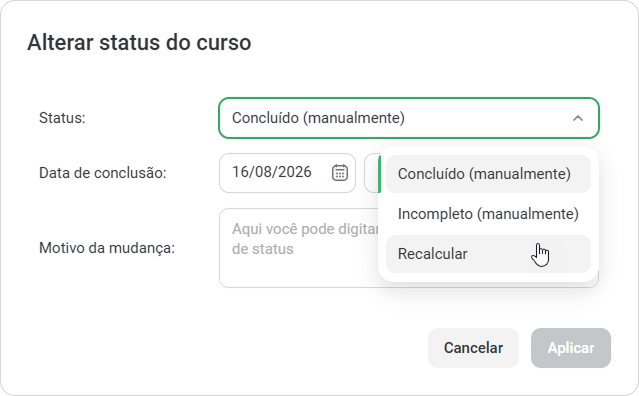Select the Recalcular option

coord(488,254)
